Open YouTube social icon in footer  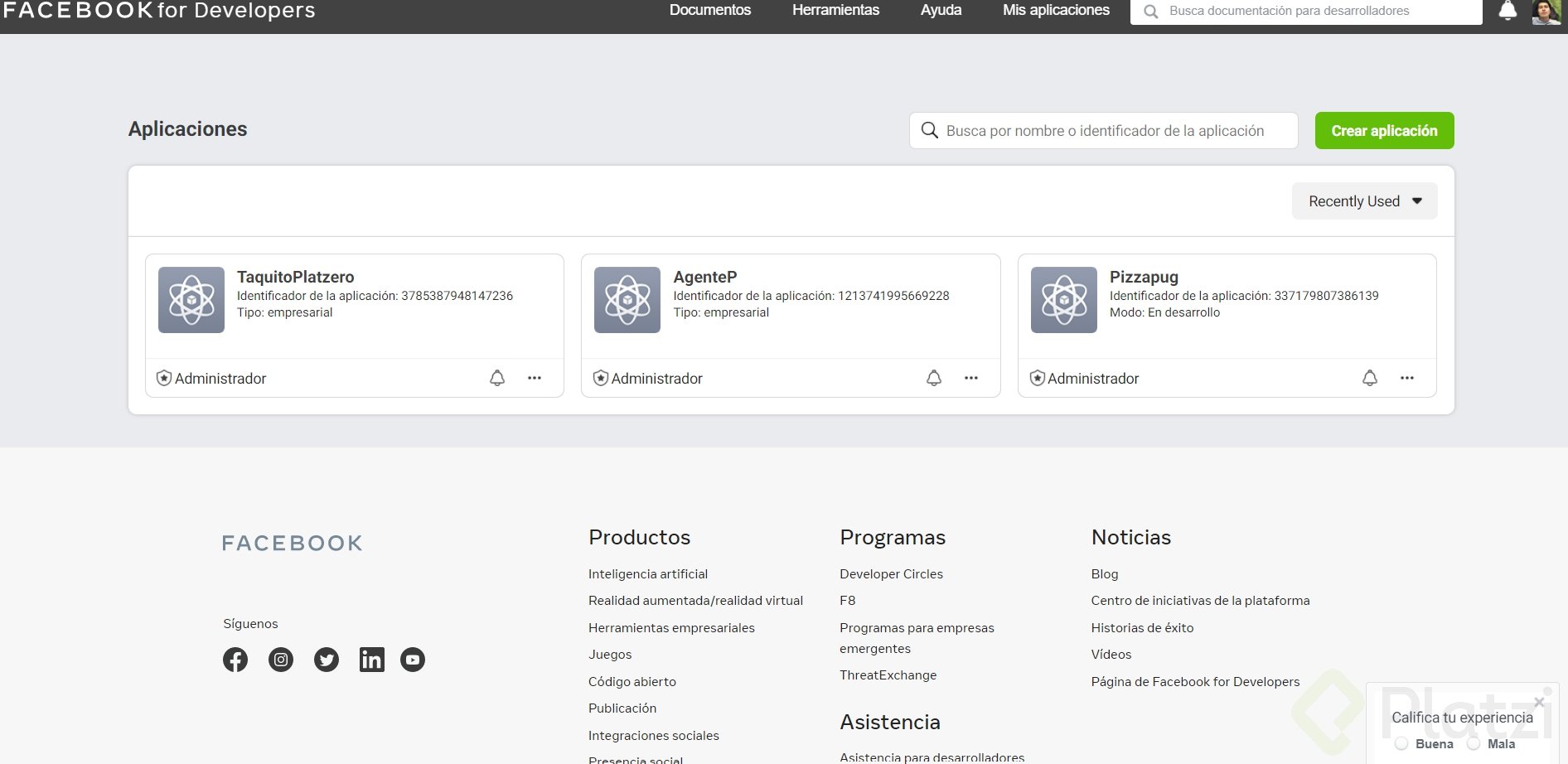click(x=413, y=660)
